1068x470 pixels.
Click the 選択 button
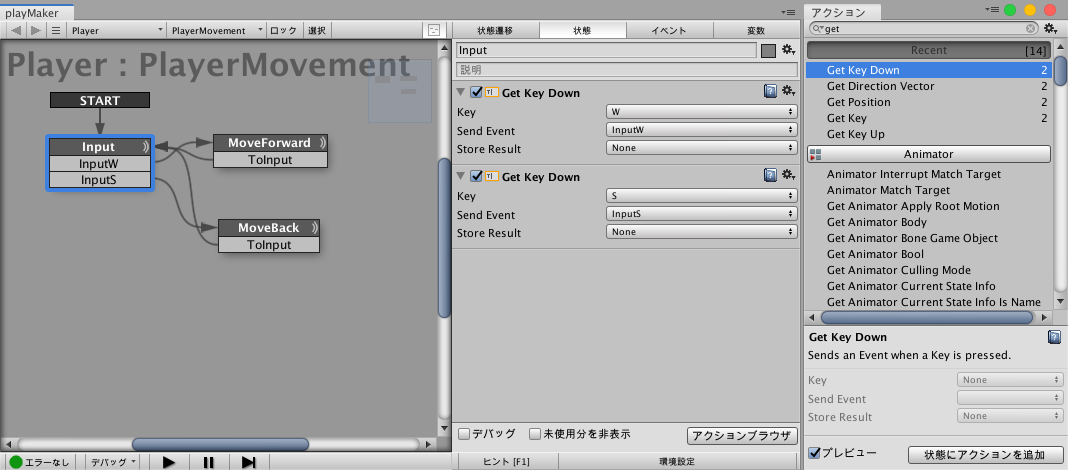[317, 31]
